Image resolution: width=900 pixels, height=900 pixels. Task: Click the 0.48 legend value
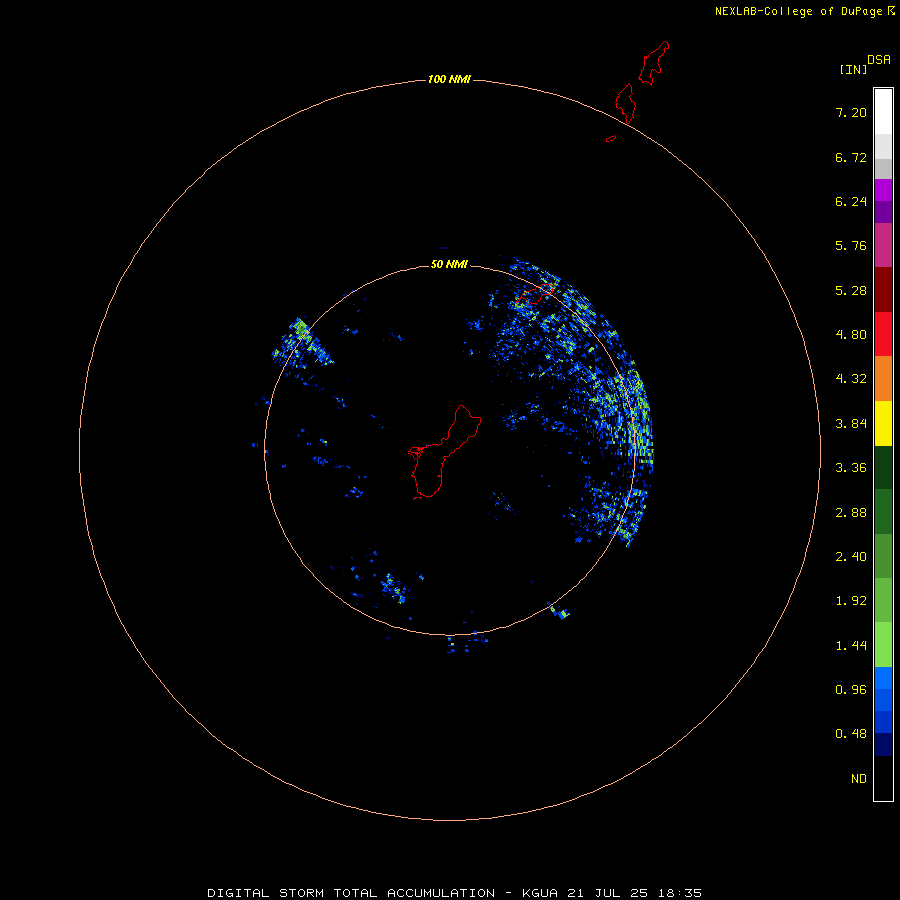point(851,734)
